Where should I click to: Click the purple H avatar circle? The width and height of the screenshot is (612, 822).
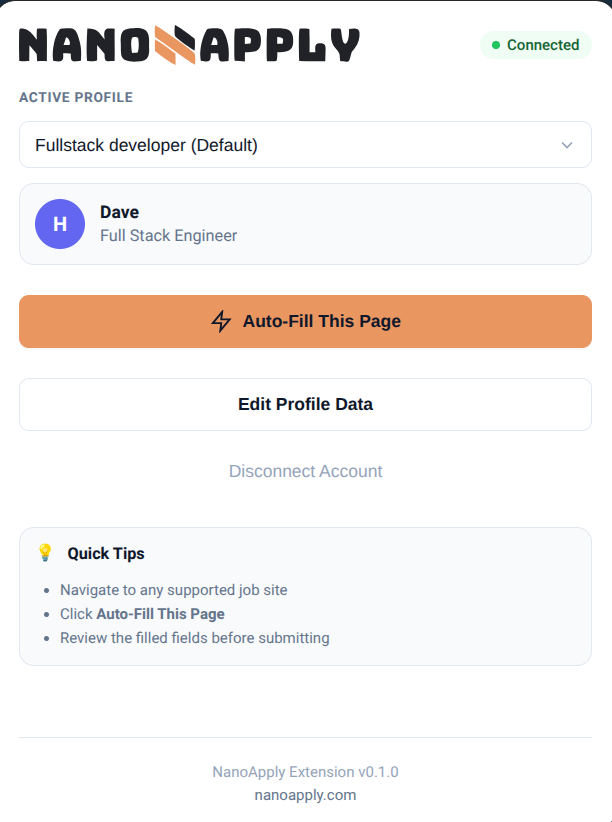point(60,224)
